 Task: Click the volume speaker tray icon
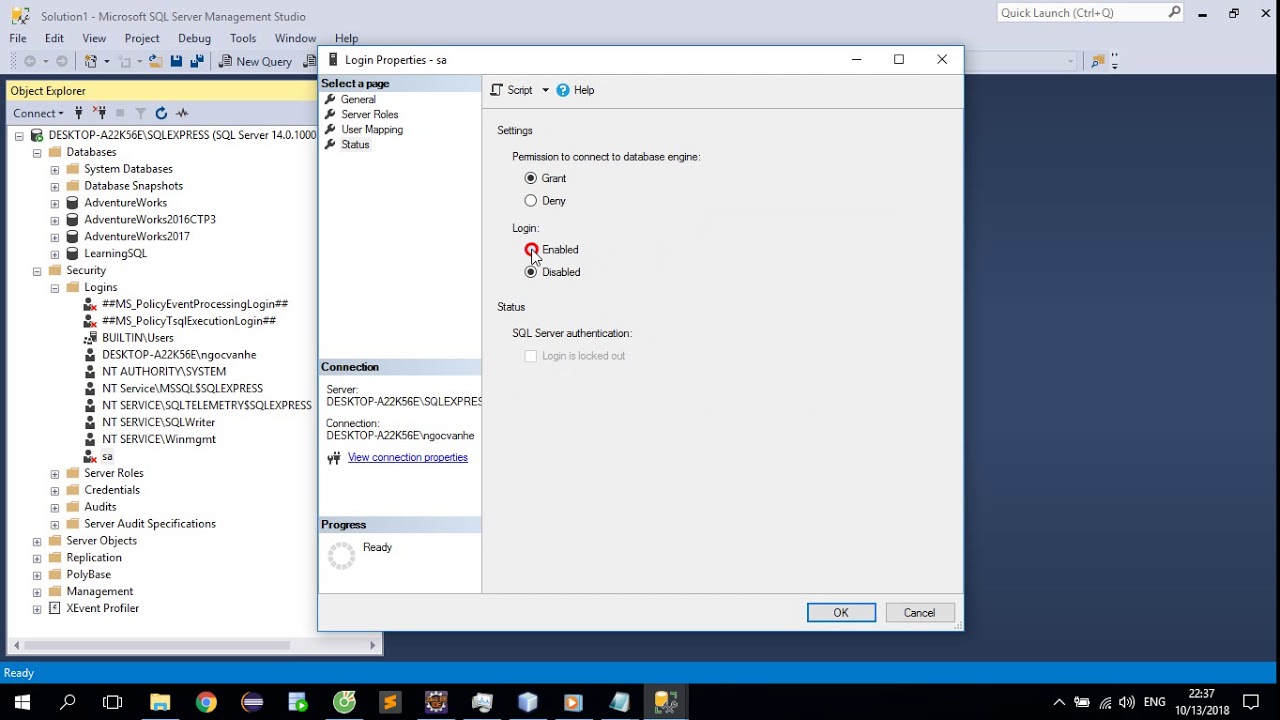(x=1127, y=703)
